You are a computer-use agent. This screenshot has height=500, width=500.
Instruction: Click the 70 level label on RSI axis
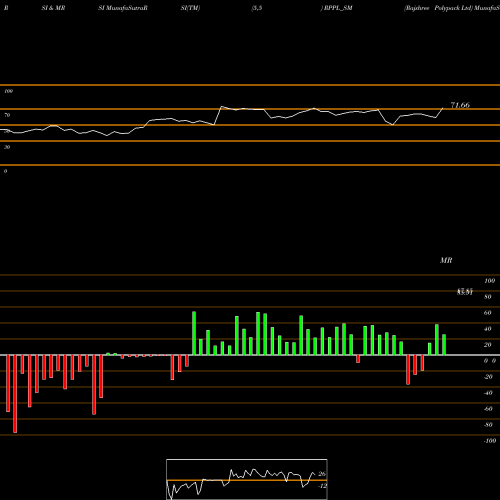click(x=7, y=115)
